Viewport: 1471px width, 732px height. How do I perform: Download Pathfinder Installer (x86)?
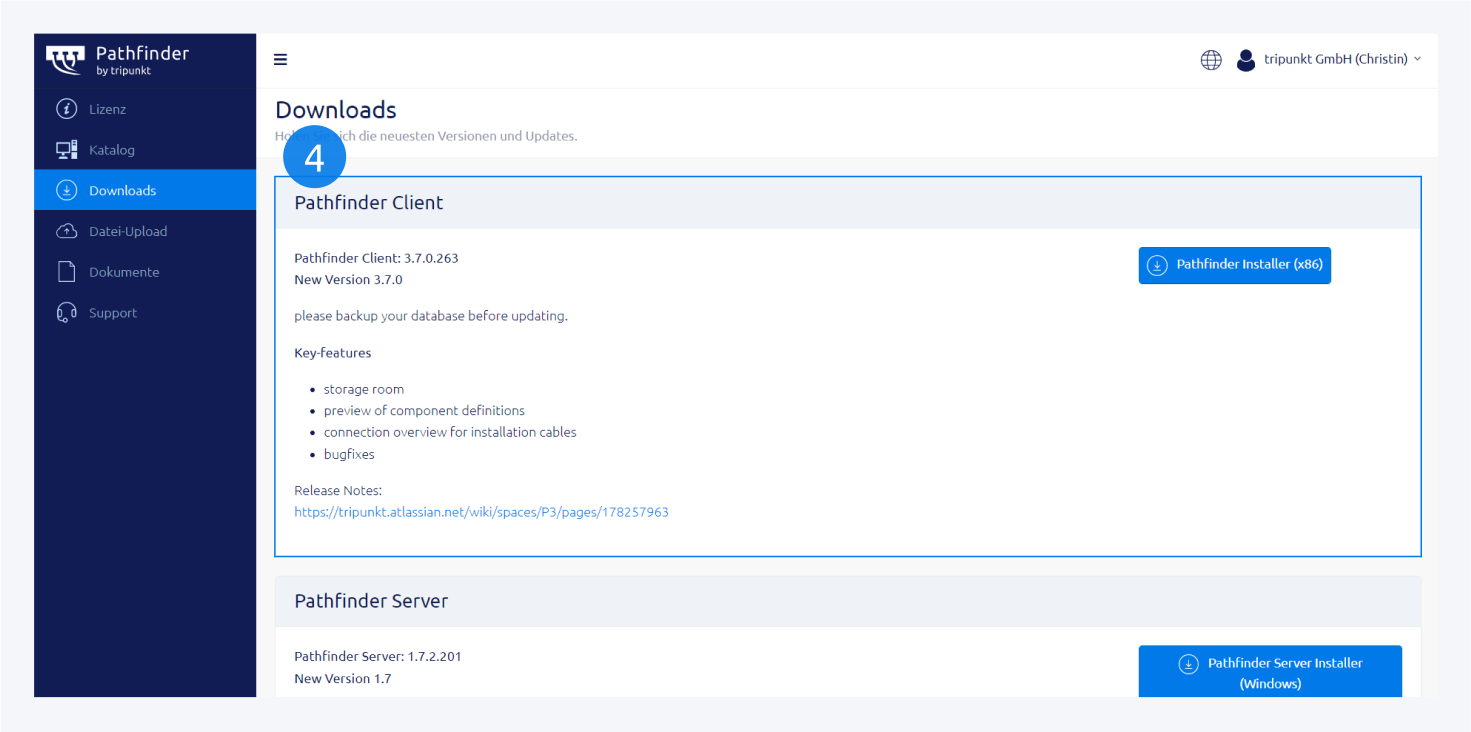tap(1234, 265)
